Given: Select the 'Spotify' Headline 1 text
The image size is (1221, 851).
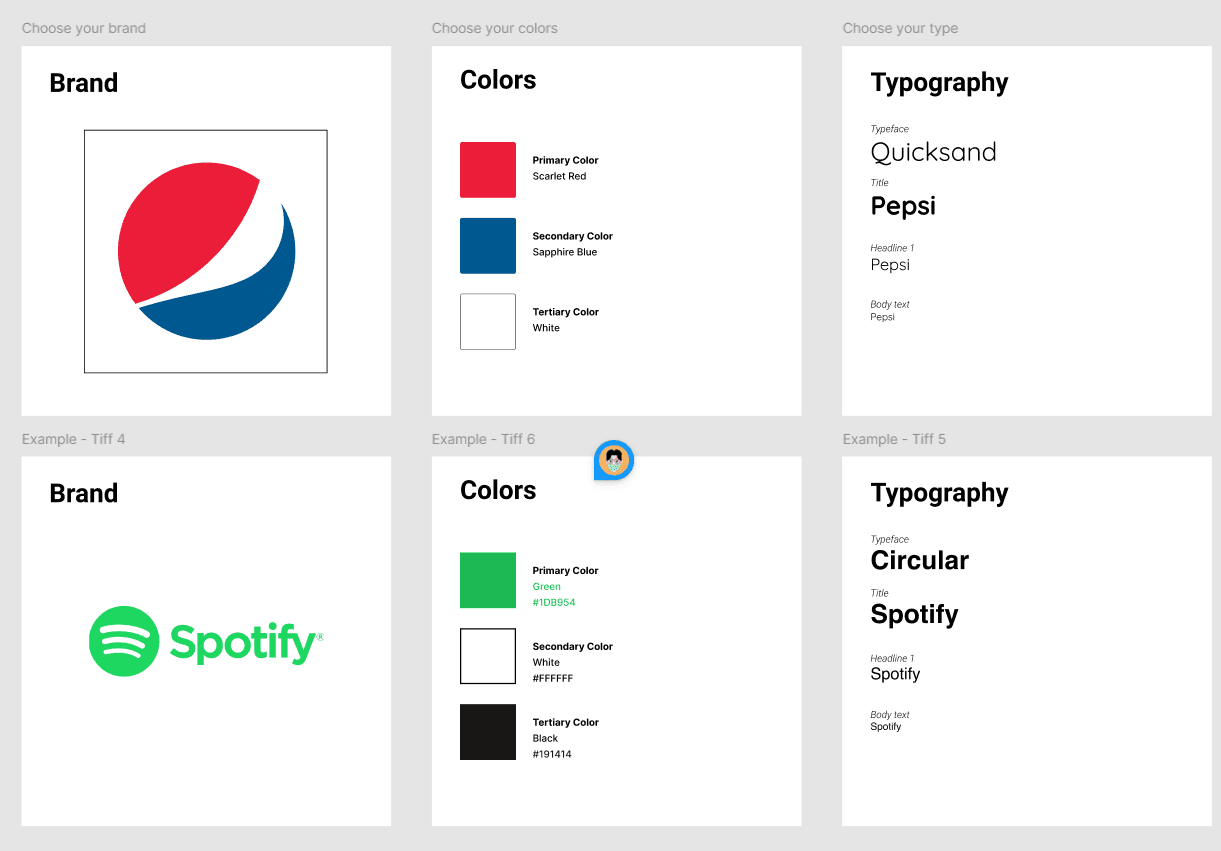Looking at the screenshot, I should [x=895, y=674].
